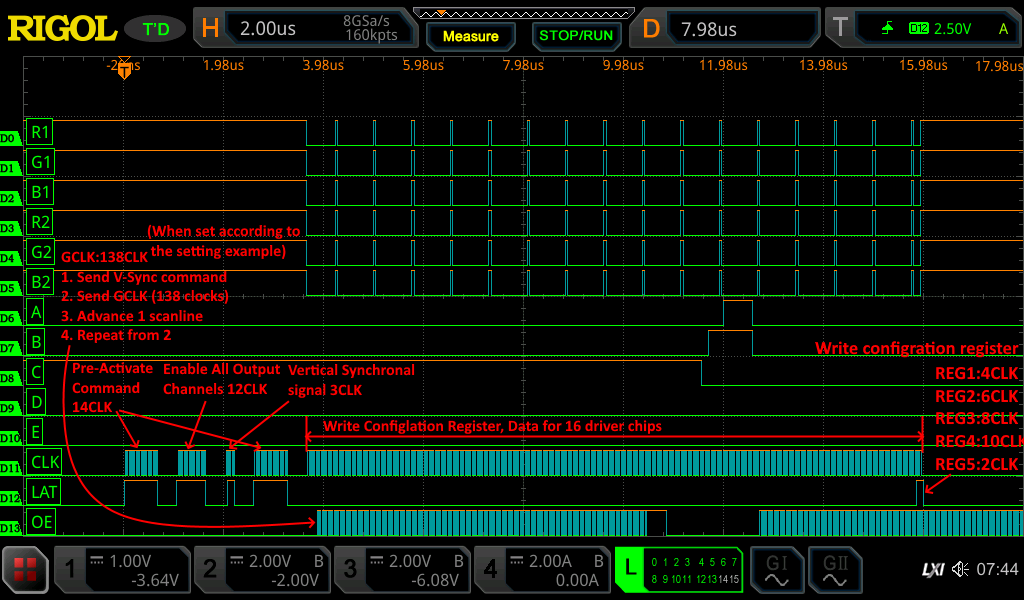1024x600 pixels.
Task: Select the G1 channel label
Action: point(40,162)
